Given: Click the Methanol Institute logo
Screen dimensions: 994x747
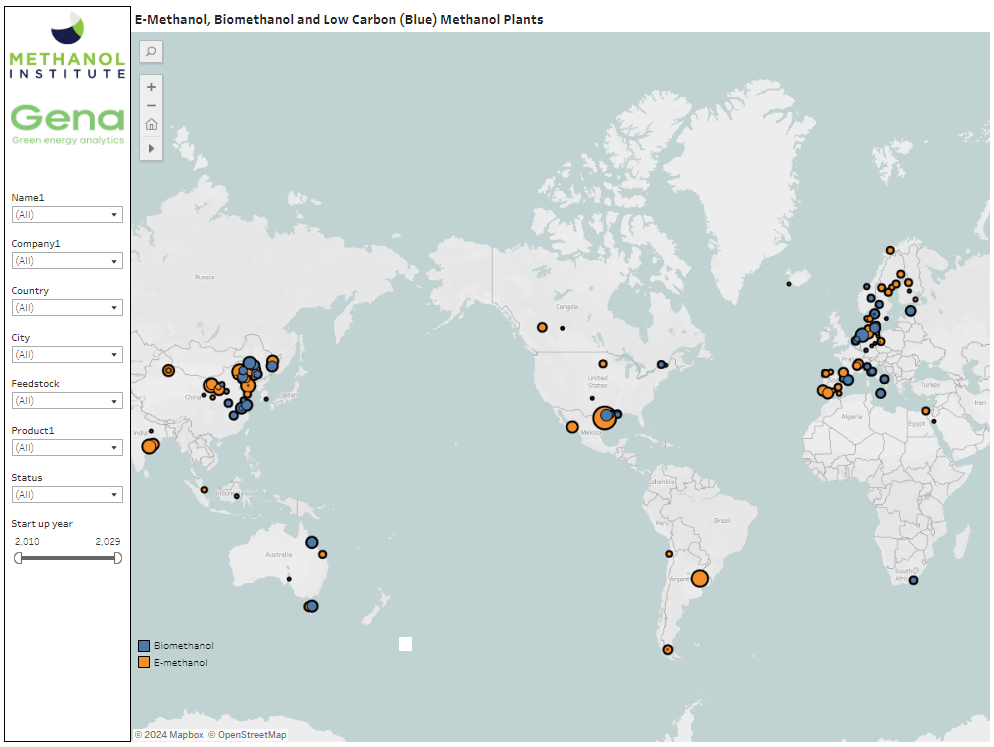Looking at the screenshot, I should tap(67, 46).
